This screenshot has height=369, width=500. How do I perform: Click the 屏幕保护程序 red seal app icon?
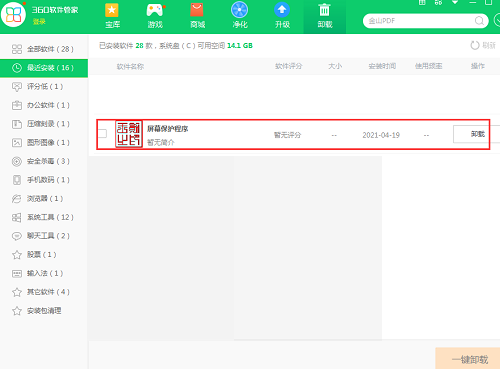point(129,134)
